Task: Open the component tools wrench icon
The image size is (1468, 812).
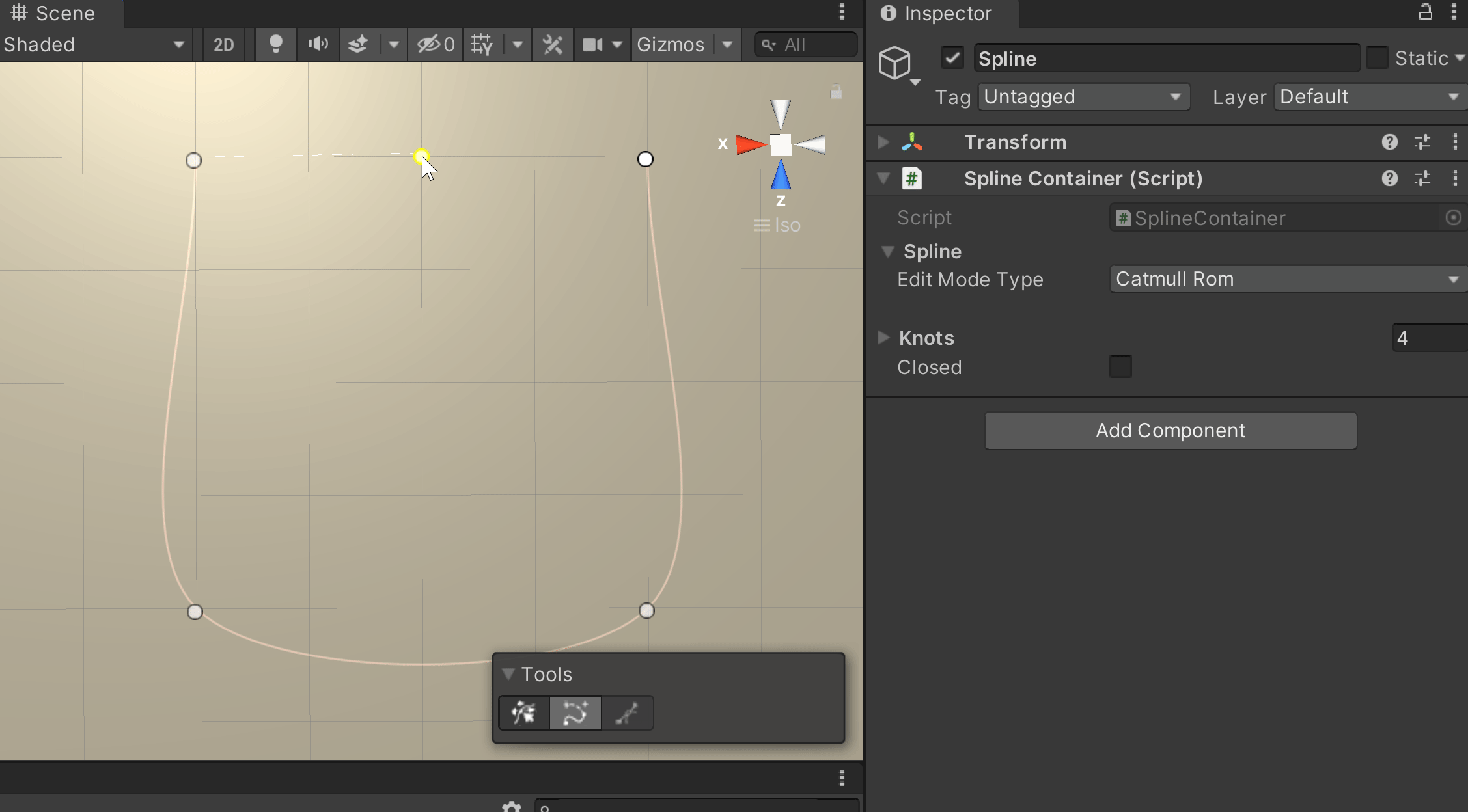Action: coord(552,44)
